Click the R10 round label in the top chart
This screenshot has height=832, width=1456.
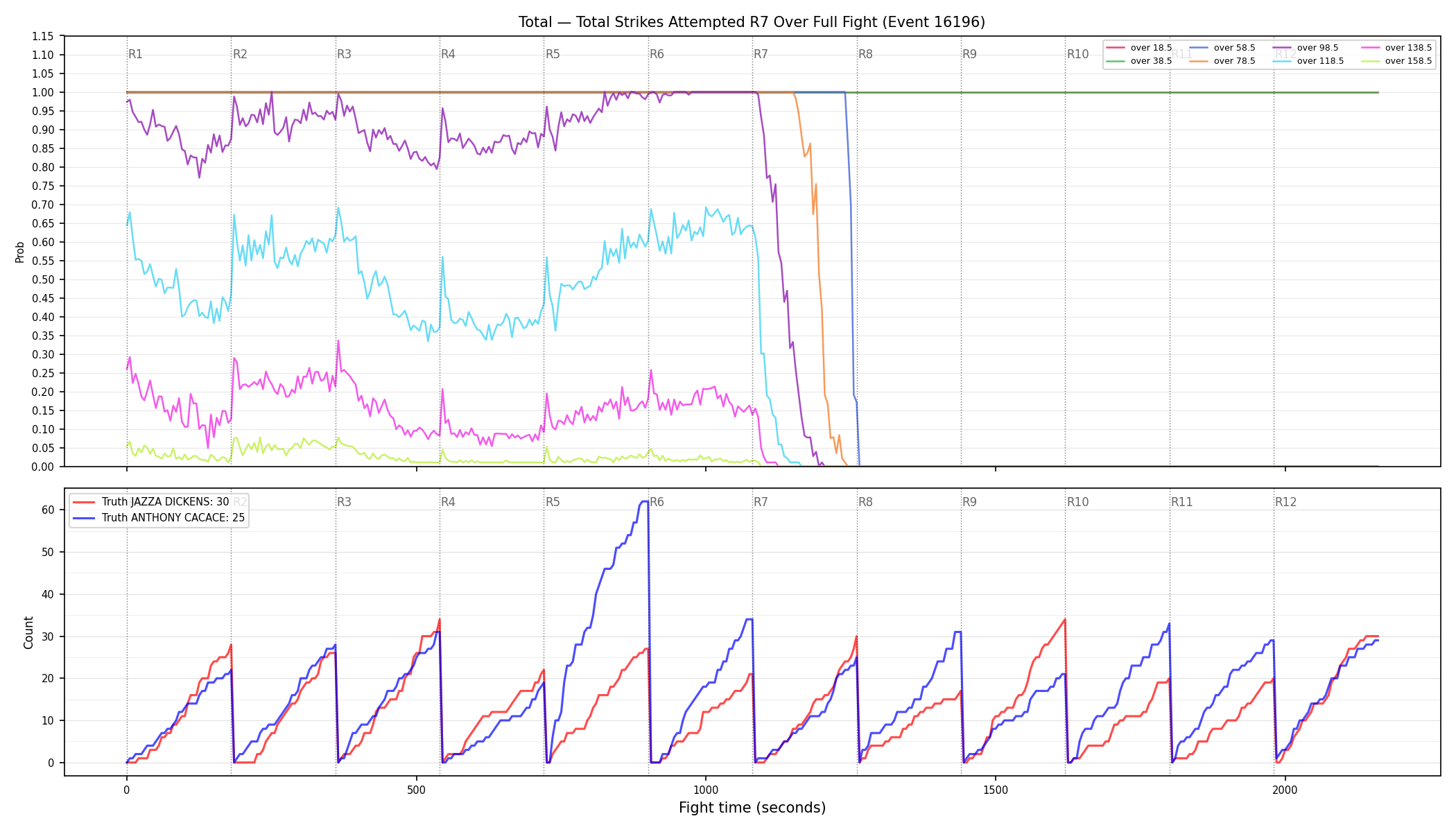pyautogui.click(x=1077, y=54)
